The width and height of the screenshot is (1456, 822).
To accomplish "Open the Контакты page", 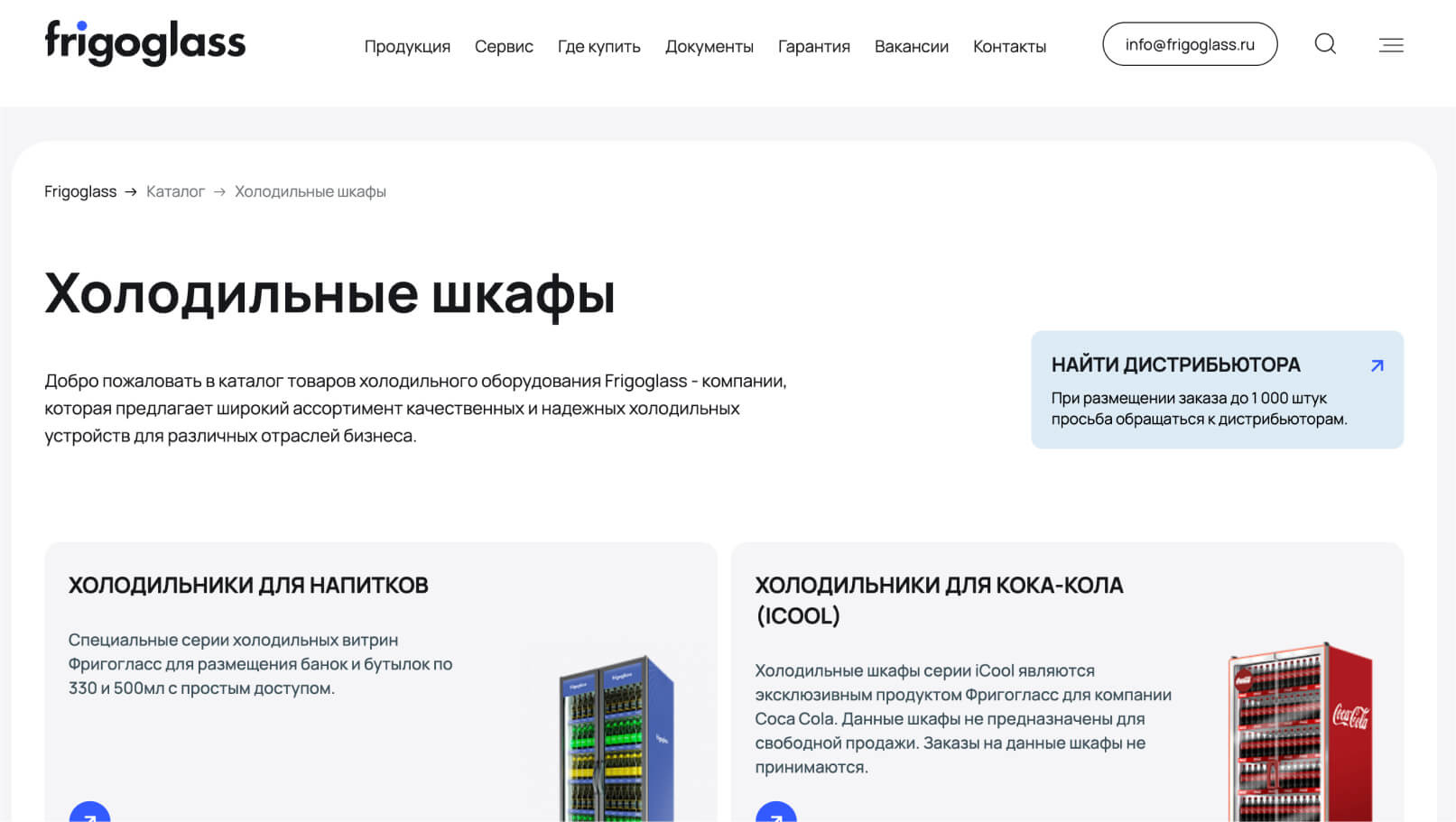I will coord(1010,46).
